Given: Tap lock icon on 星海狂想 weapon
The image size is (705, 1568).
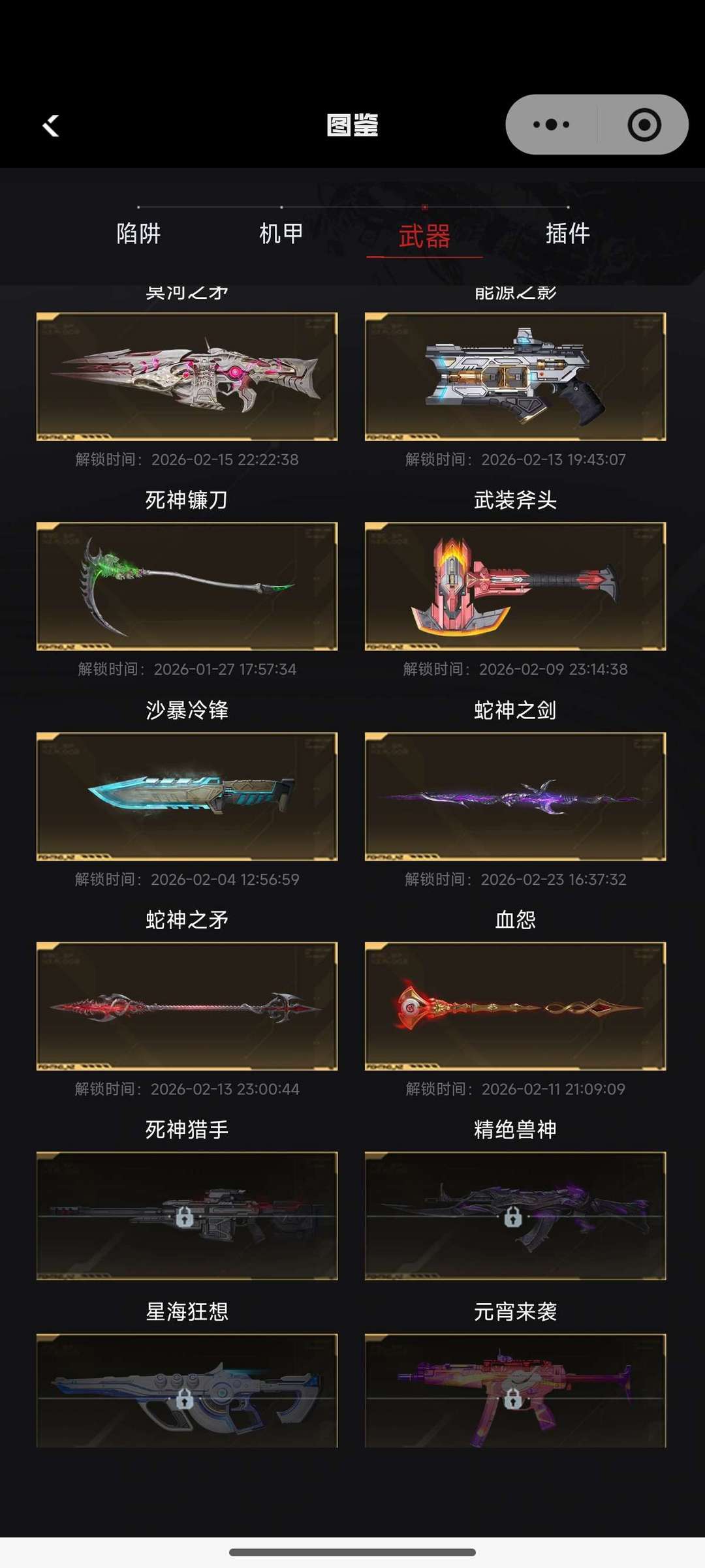Looking at the screenshot, I should (184, 1398).
